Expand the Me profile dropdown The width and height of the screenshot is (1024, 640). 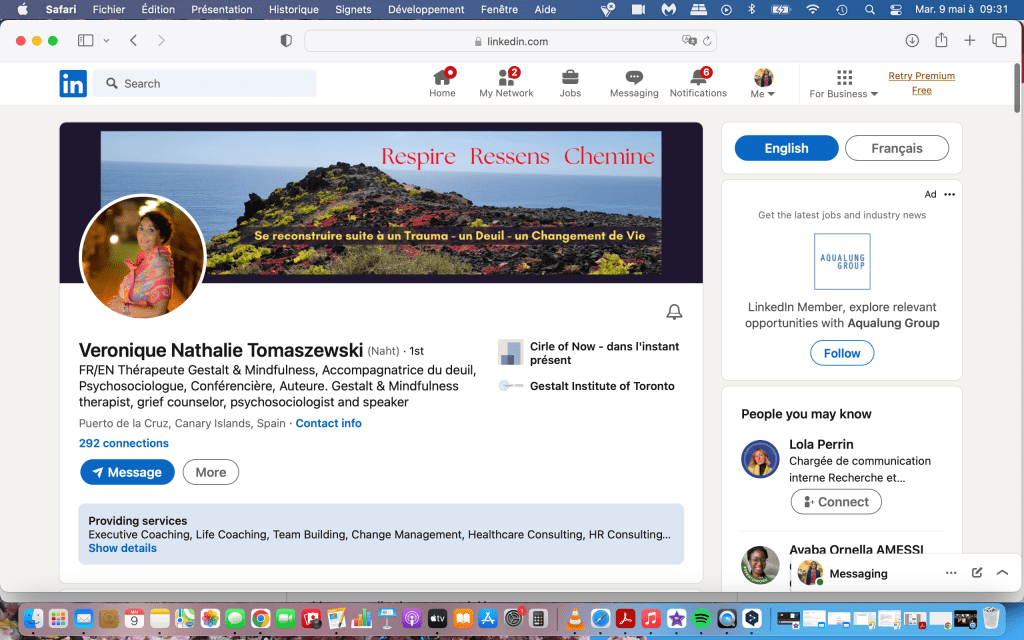[x=763, y=84]
